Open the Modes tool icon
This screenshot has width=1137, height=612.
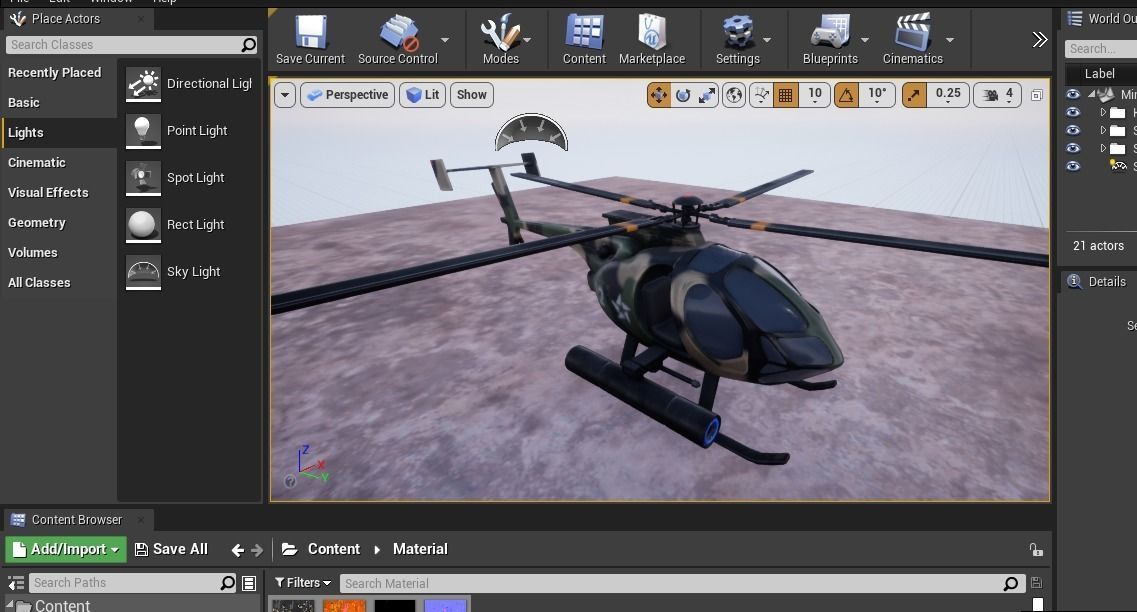[500, 32]
